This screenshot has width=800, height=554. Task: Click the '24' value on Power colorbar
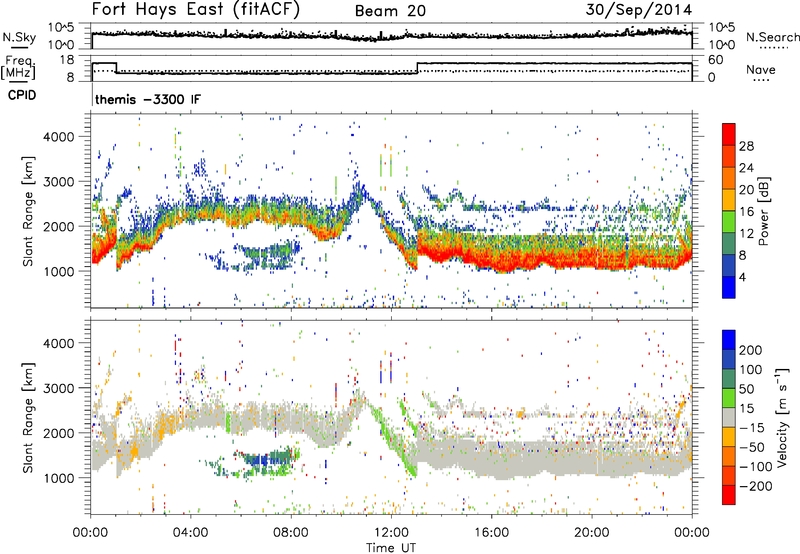(746, 168)
